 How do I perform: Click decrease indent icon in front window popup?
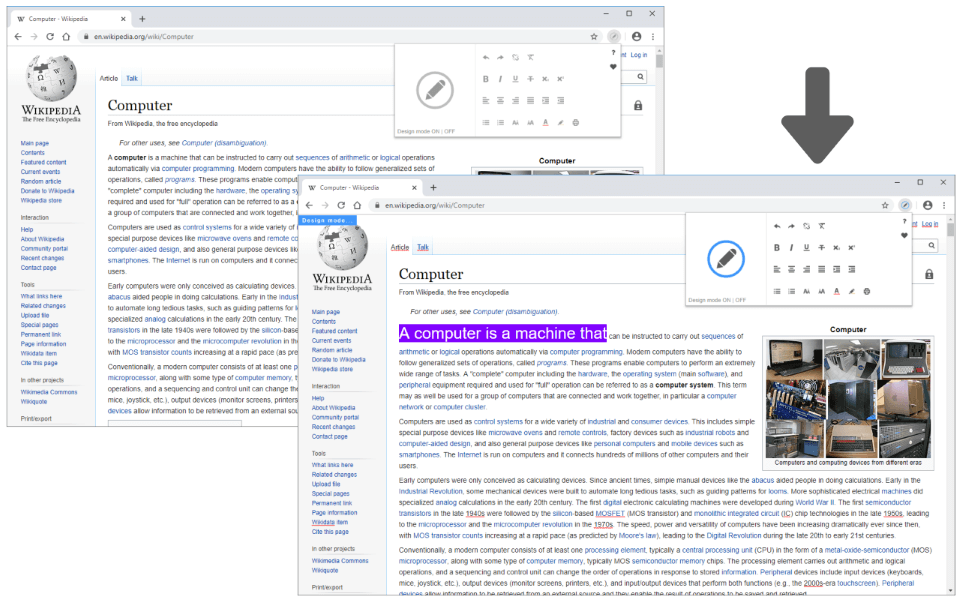point(852,269)
